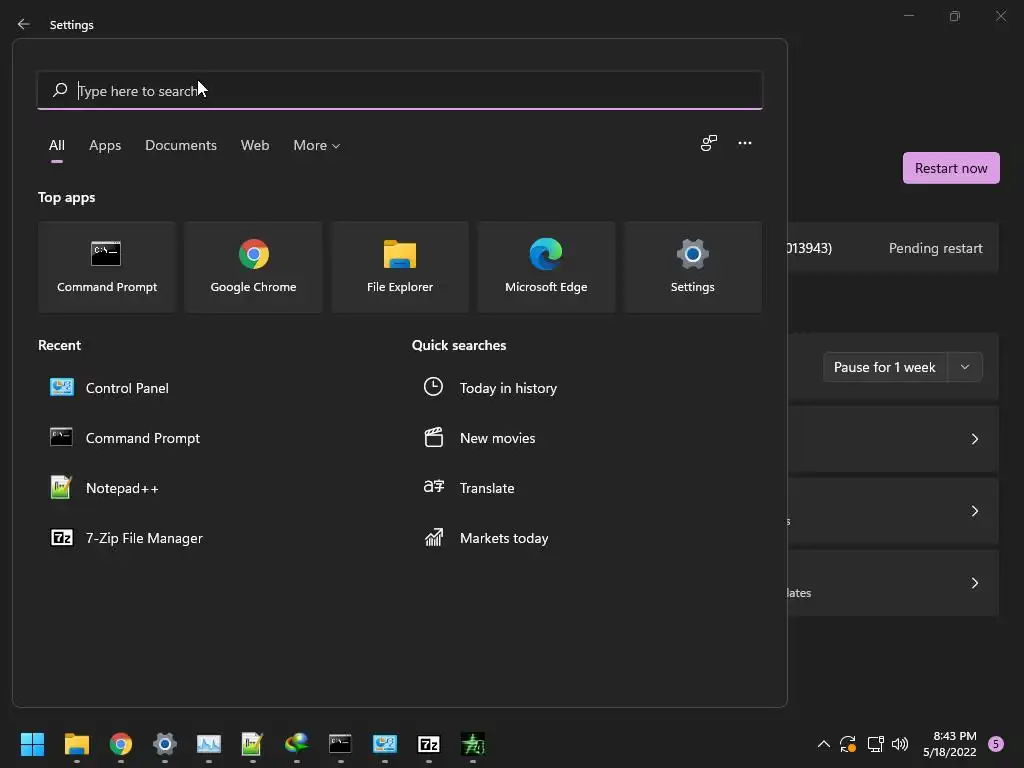This screenshot has width=1024, height=768.
Task: Launch Google Chrome from Top apps
Action: [253, 266]
